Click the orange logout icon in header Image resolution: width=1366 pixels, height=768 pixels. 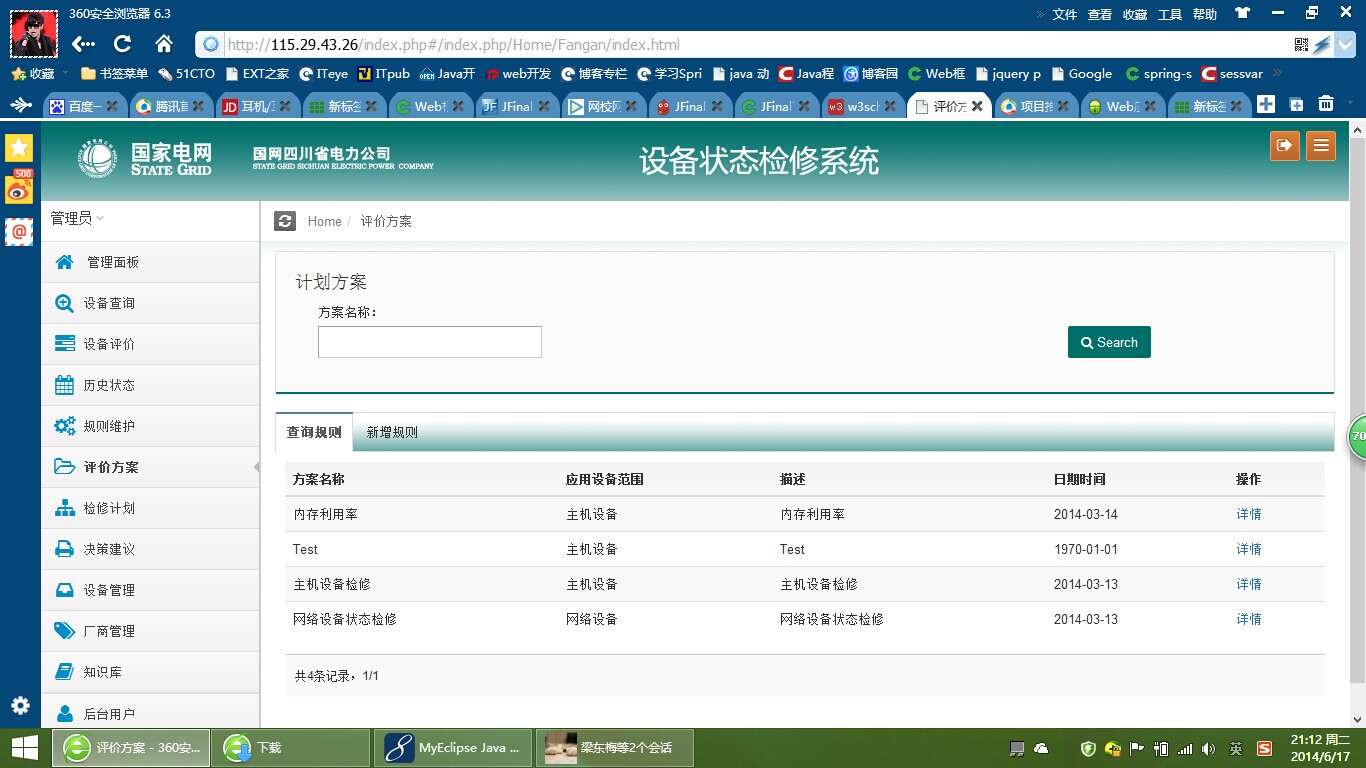pos(1285,145)
